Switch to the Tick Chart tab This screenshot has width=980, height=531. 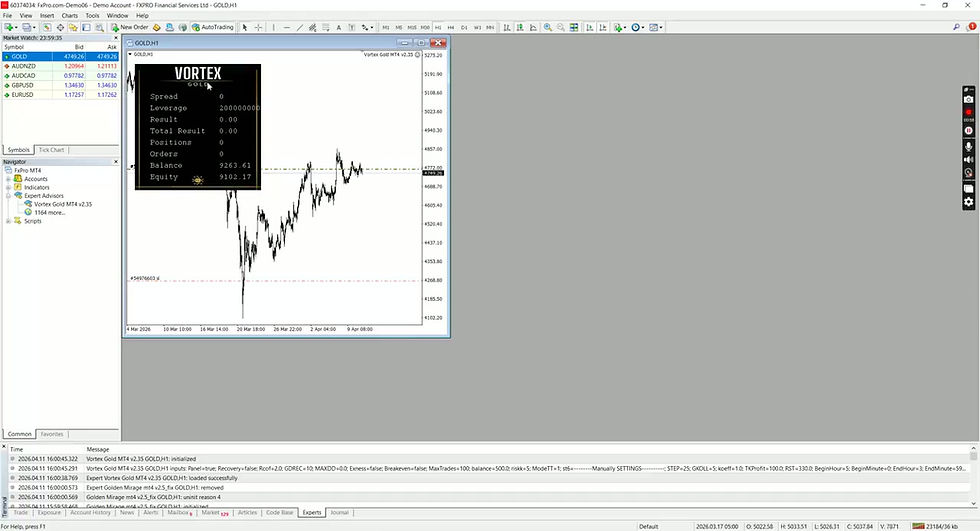pyautogui.click(x=51, y=150)
